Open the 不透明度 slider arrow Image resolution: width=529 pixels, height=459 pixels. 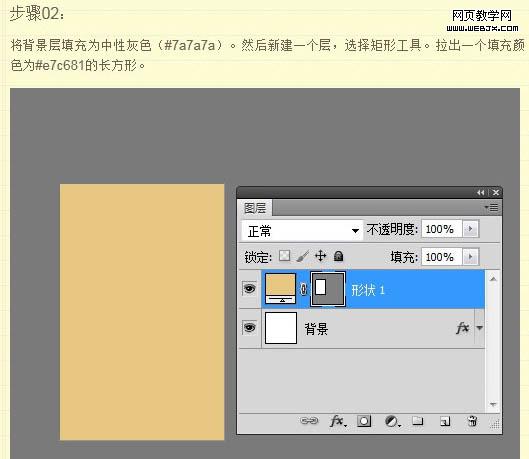click(x=470, y=229)
